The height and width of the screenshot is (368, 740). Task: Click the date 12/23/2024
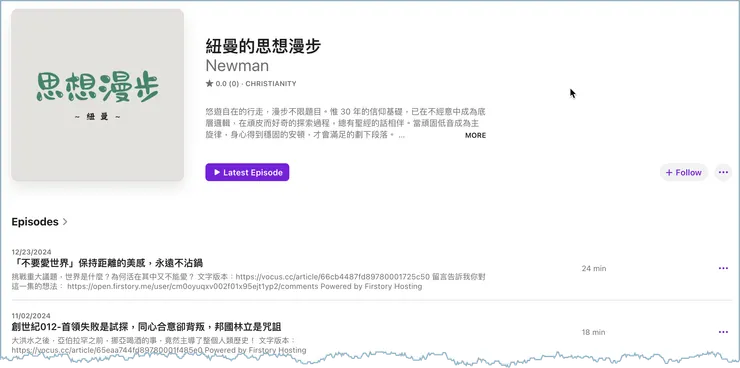pos(32,252)
